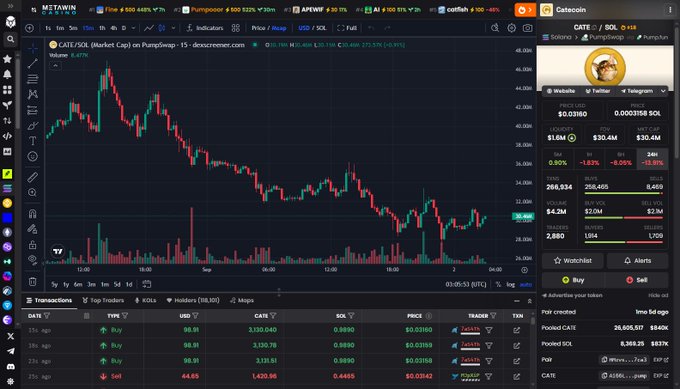
Task: Open the timeframe dropdown arrow
Action: (133, 28)
